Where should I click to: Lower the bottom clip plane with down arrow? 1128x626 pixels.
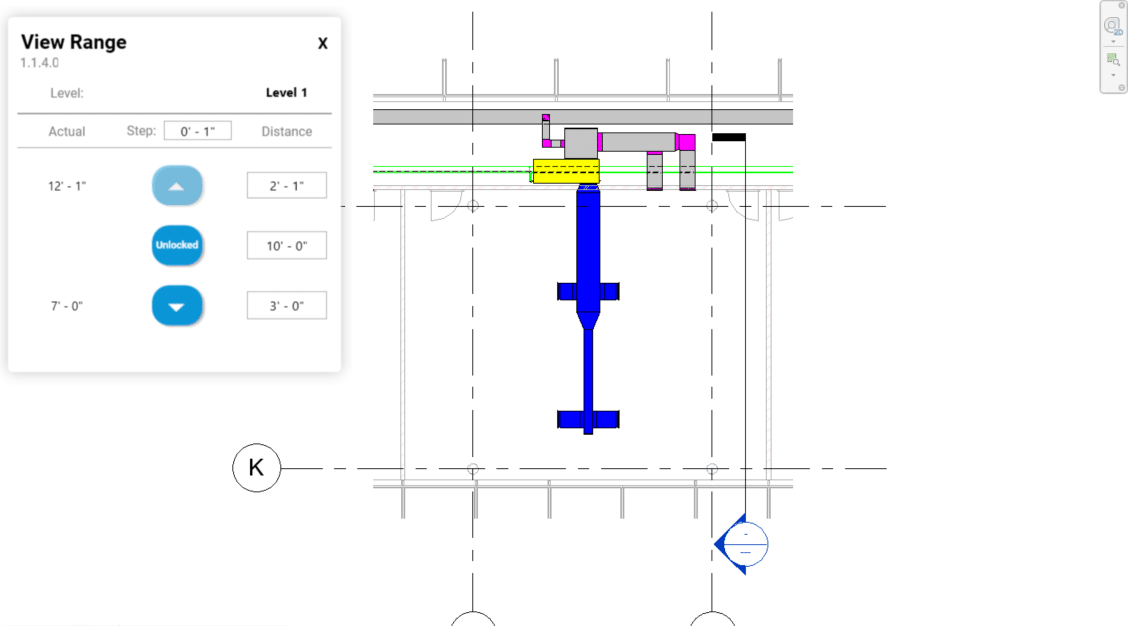point(177,306)
